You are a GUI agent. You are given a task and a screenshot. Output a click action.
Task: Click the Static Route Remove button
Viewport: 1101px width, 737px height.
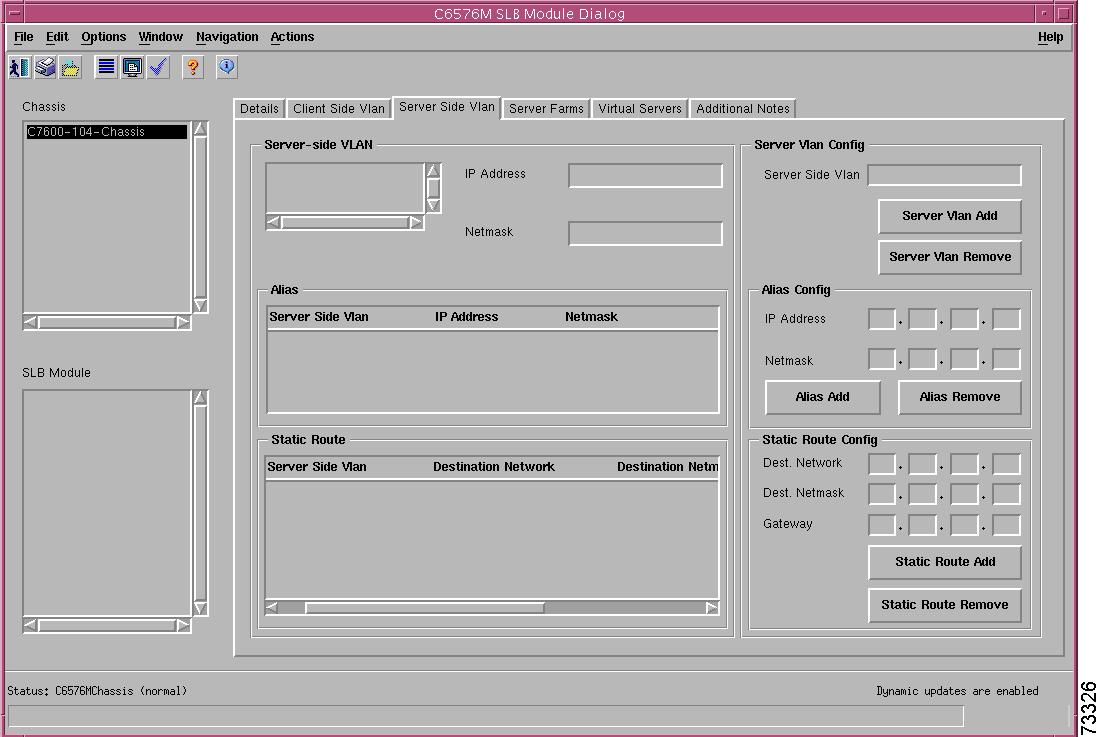coord(944,605)
